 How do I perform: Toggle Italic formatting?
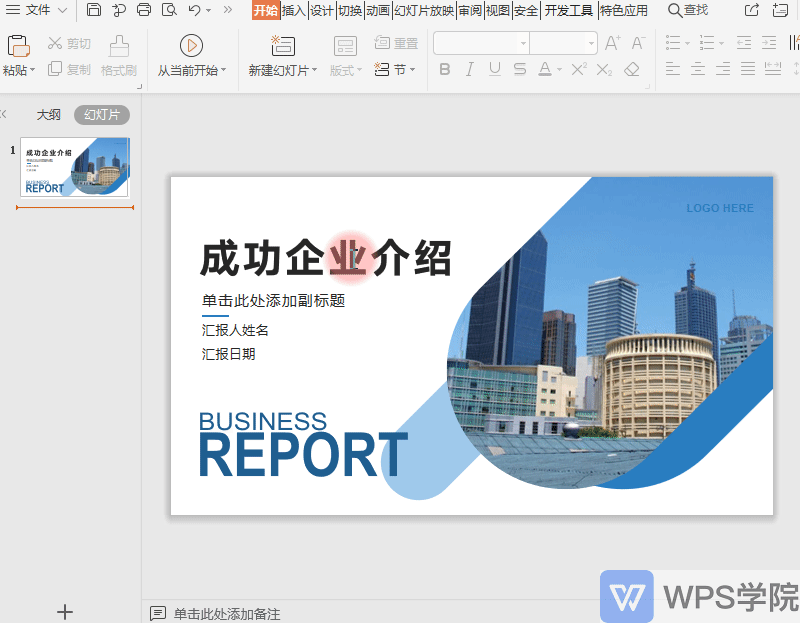tap(470, 69)
